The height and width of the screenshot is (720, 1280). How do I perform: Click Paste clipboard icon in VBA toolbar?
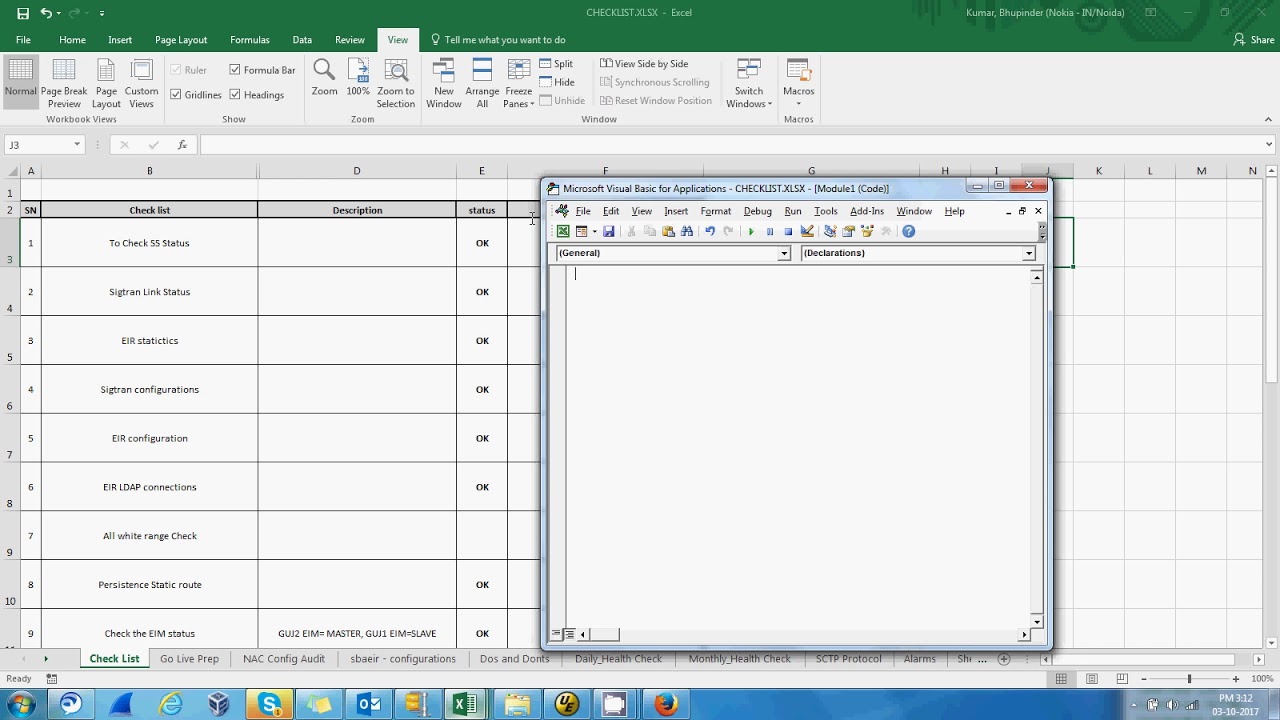tap(668, 231)
